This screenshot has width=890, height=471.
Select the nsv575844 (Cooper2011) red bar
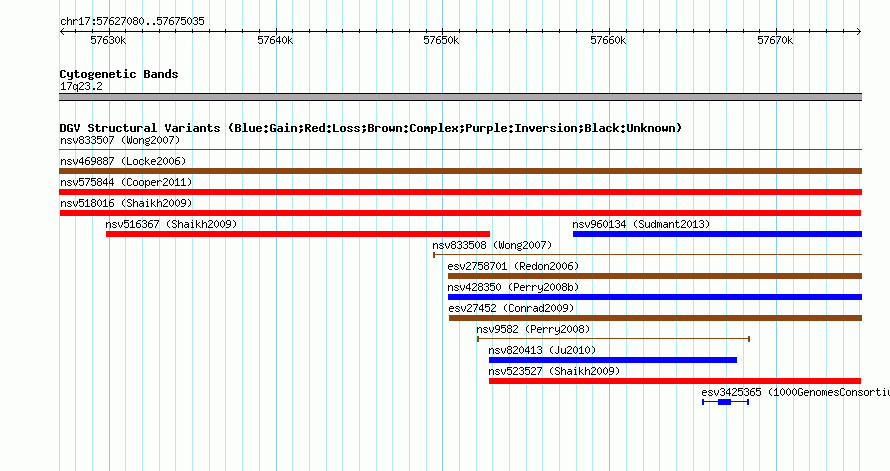(460, 192)
